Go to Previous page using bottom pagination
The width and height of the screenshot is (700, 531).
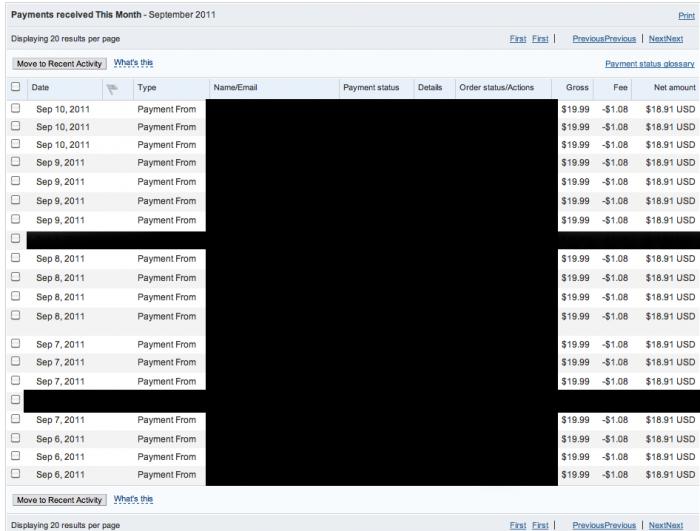tap(604, 525)
